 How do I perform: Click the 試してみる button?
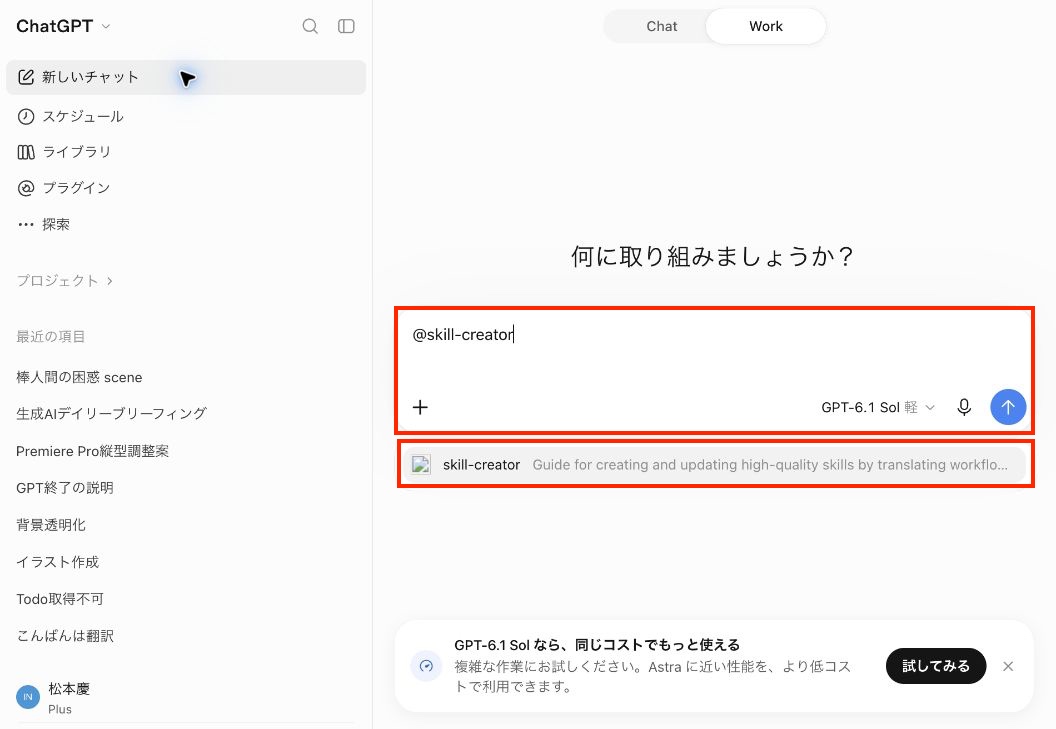pos(935,666)
